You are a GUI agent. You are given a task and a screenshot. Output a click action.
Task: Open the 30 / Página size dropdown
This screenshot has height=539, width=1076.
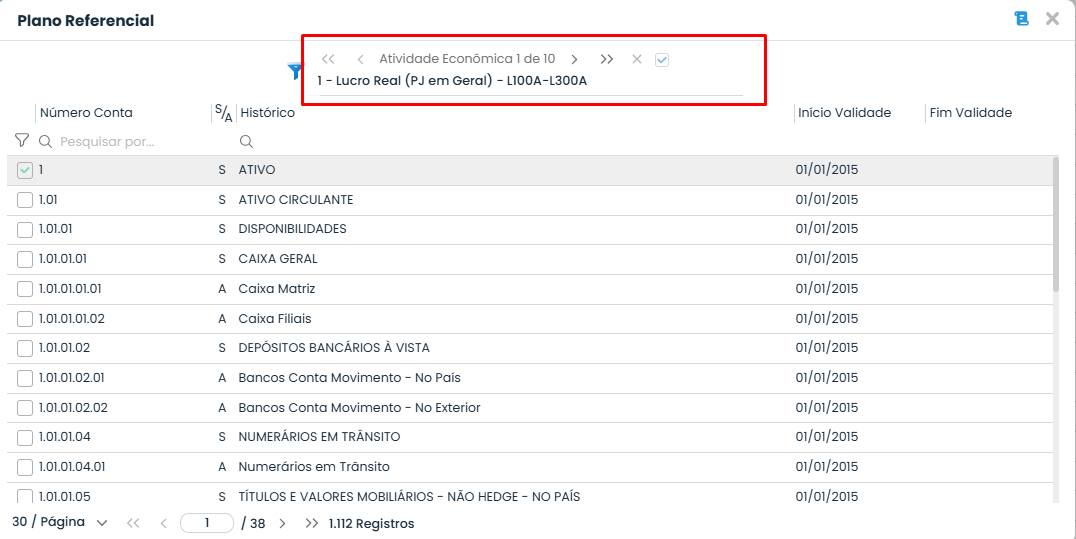[x=60, y=523]
